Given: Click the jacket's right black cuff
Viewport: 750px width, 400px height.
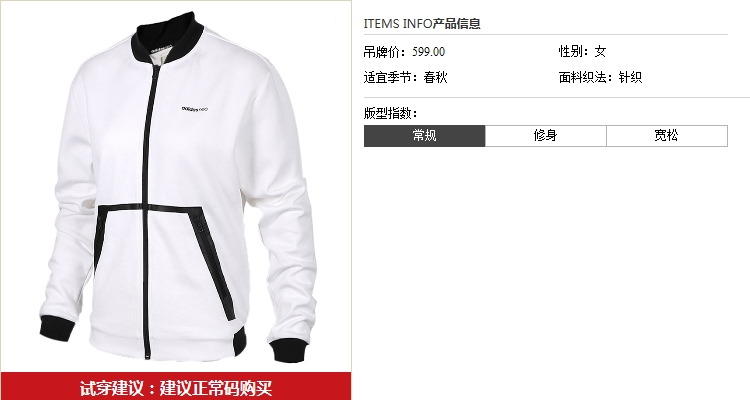Looking at the screenshot, I should 288,351.
